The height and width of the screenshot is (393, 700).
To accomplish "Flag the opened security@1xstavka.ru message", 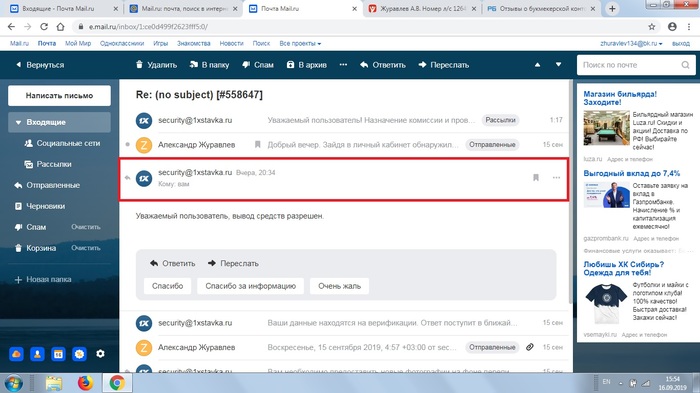I will pyautogui.click(x=536, y=178).
